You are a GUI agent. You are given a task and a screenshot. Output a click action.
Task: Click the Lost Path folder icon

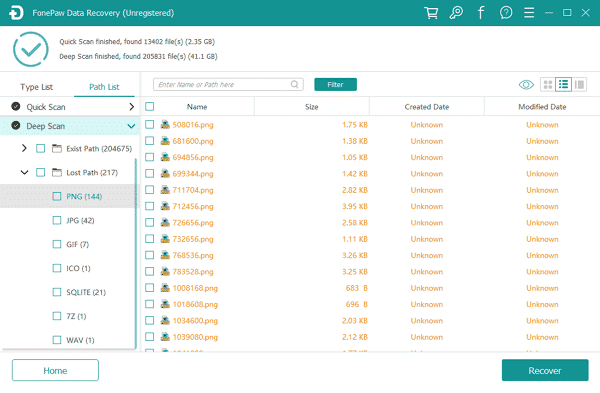coord(57,173)
